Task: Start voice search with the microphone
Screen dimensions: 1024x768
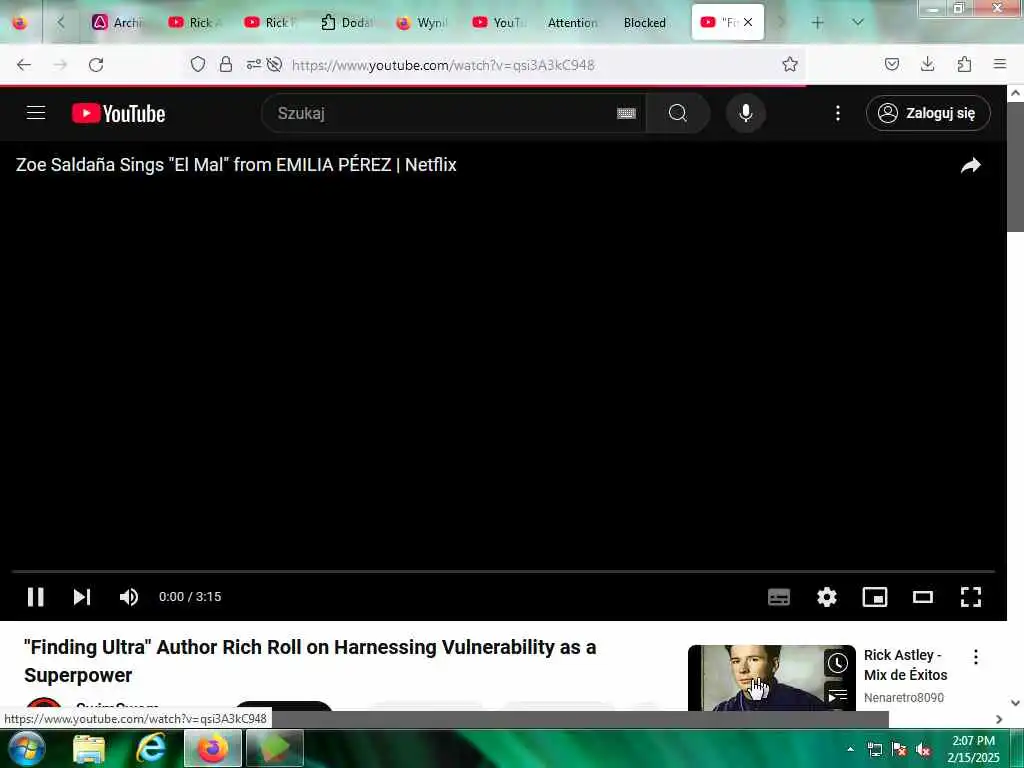Action: [x=746, y=113]
